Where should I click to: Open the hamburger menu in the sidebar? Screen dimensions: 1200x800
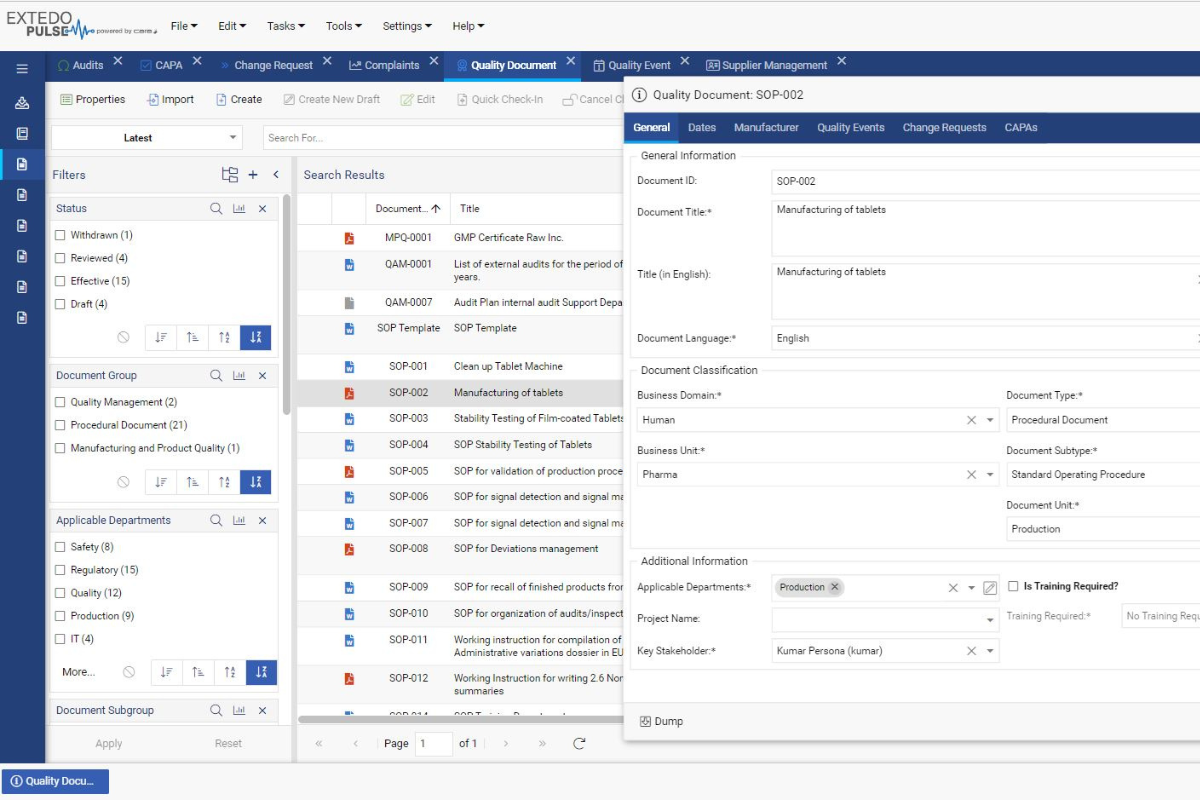(22, 69)
